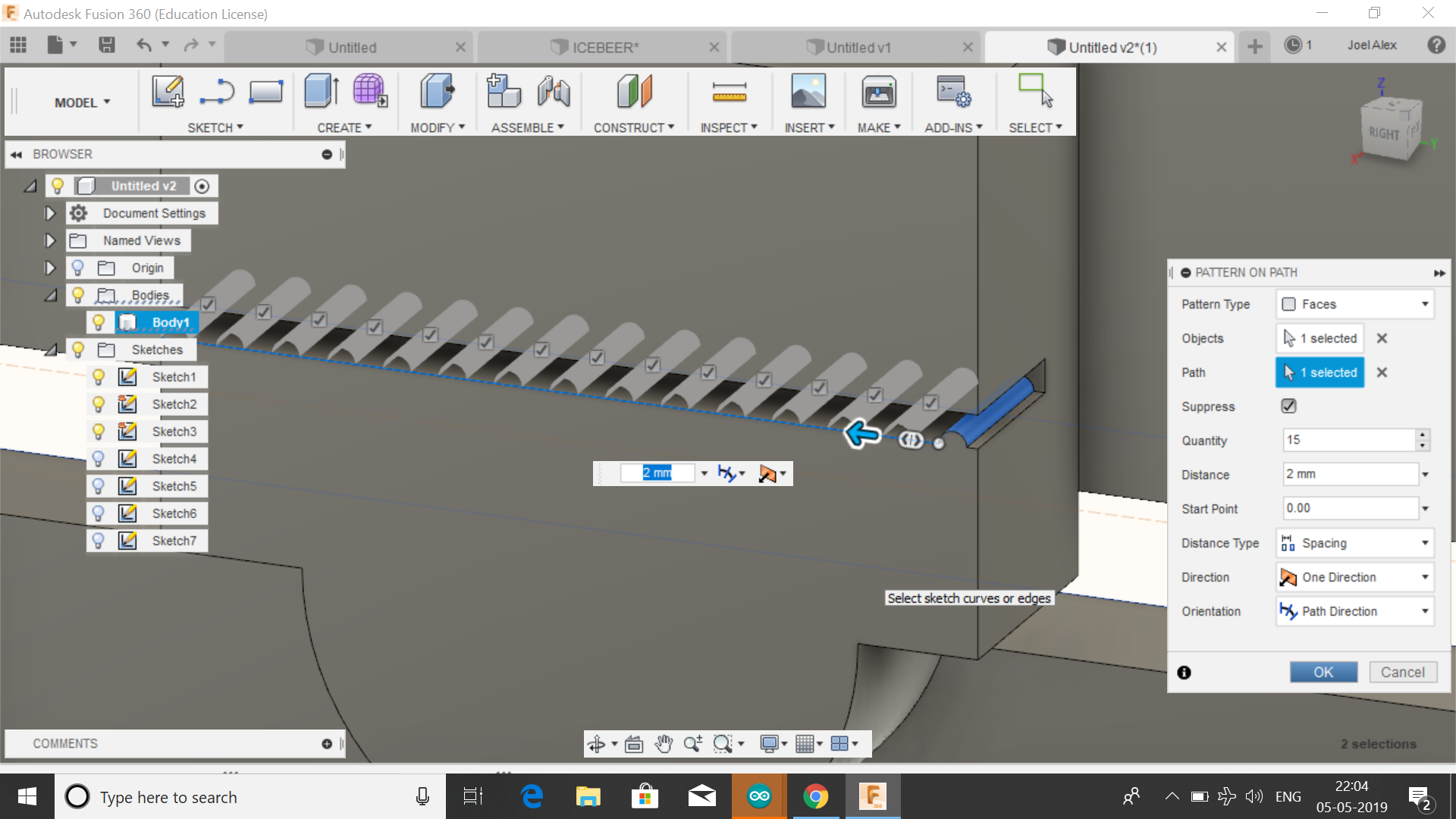1456x819 pixels.
Task: Expand the Origin folder
Action: 50,268
